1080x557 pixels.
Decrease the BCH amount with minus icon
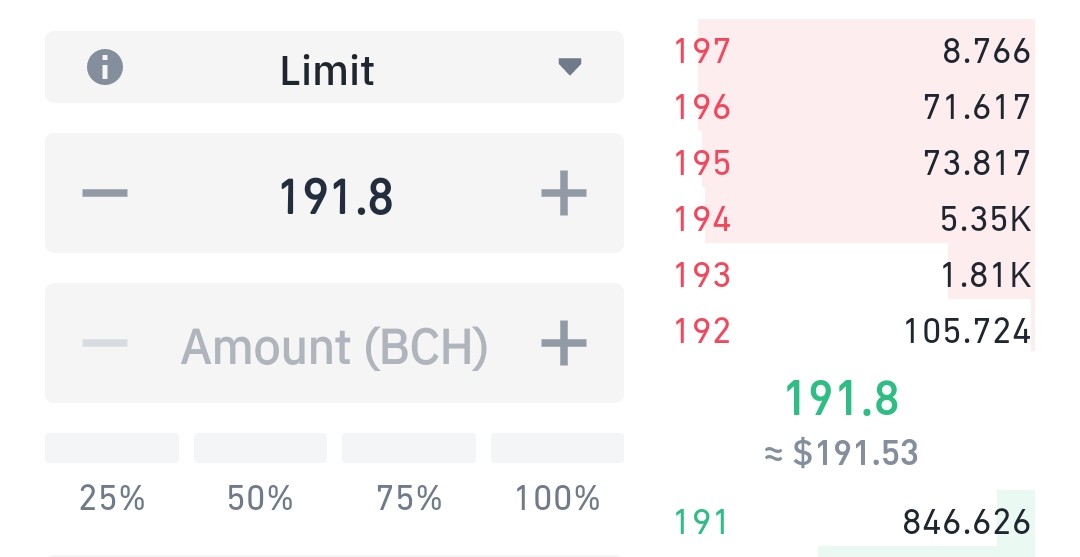coord(105,343)
